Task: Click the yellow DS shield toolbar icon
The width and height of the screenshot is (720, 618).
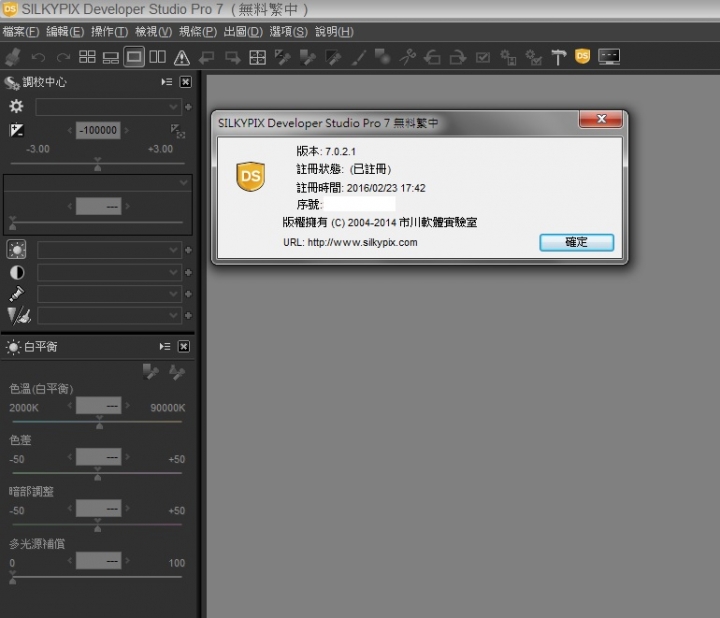Action: [x=582, y=56]
